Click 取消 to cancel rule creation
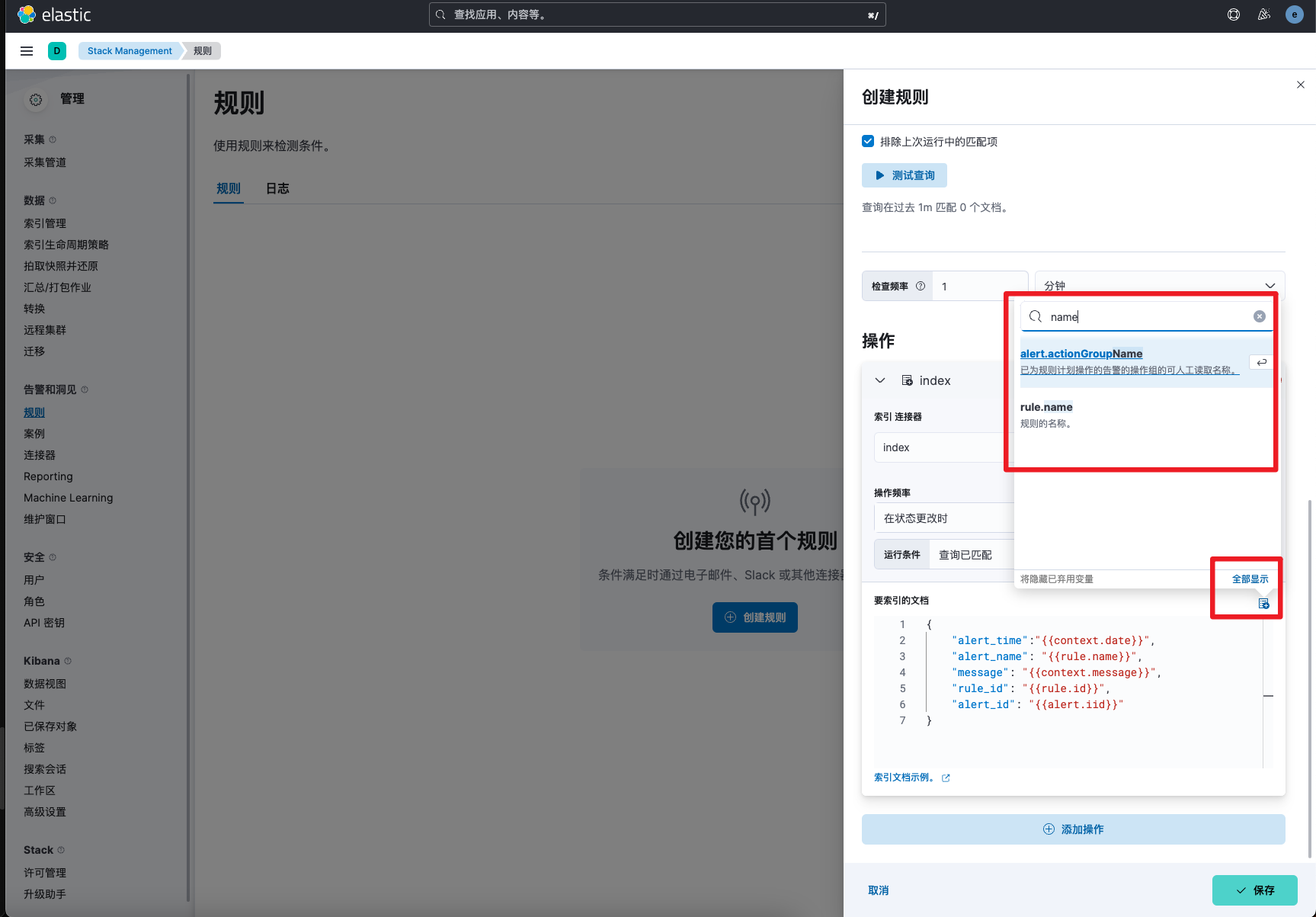The height and width of the screenshot is (917, 1316). pos(879,890)
